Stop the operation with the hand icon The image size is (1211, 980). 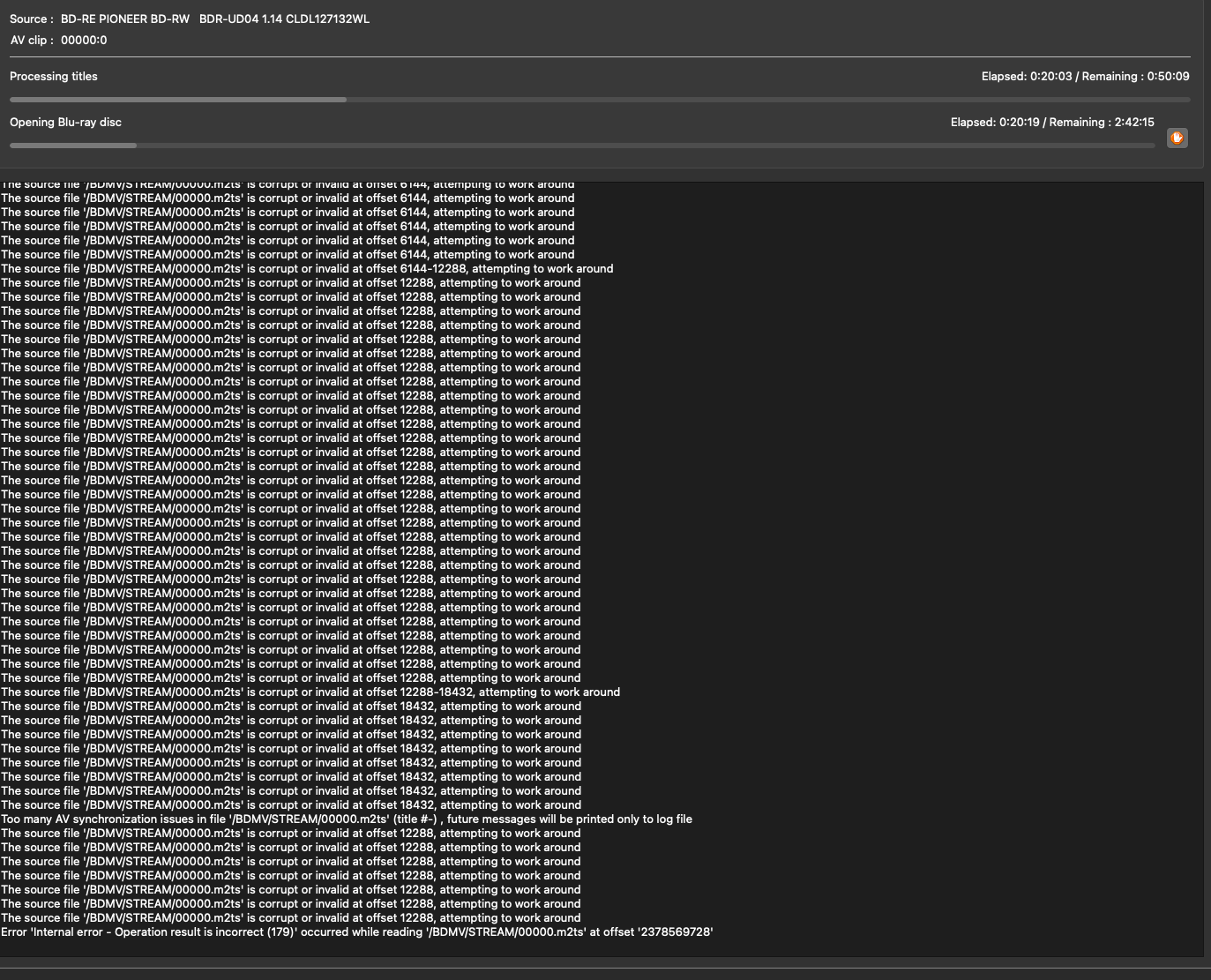pyautogui.click(x=1177, y=138)
